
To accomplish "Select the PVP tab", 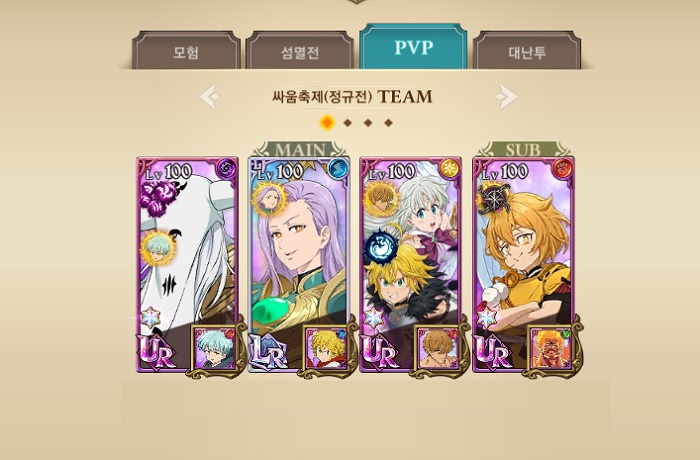I will (x=413, y=46).
